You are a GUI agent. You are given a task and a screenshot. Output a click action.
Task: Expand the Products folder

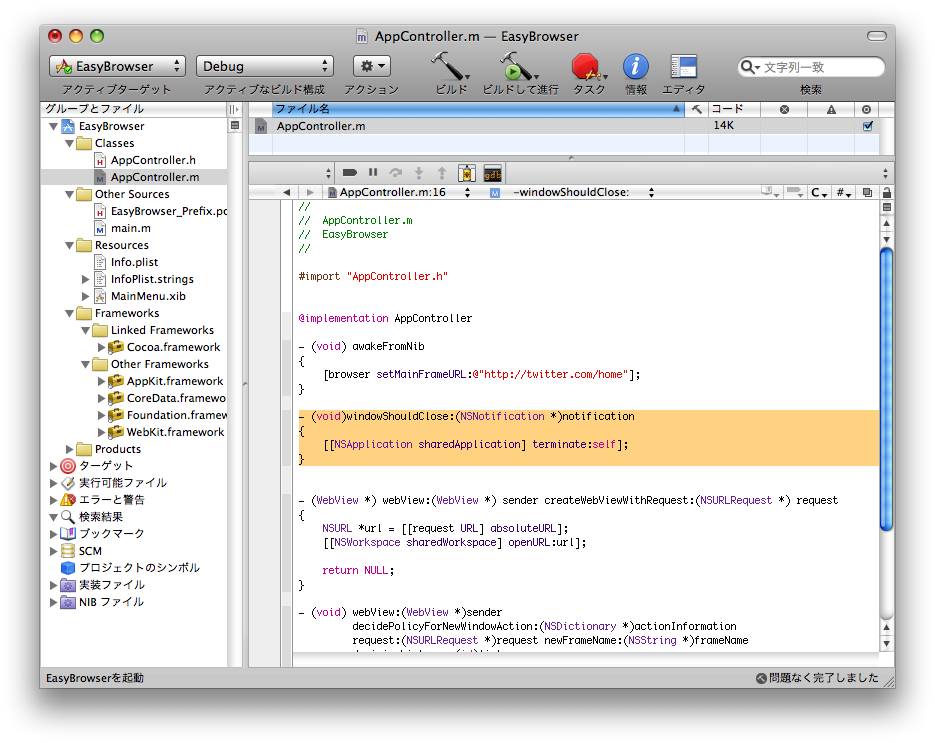[69, 449]
